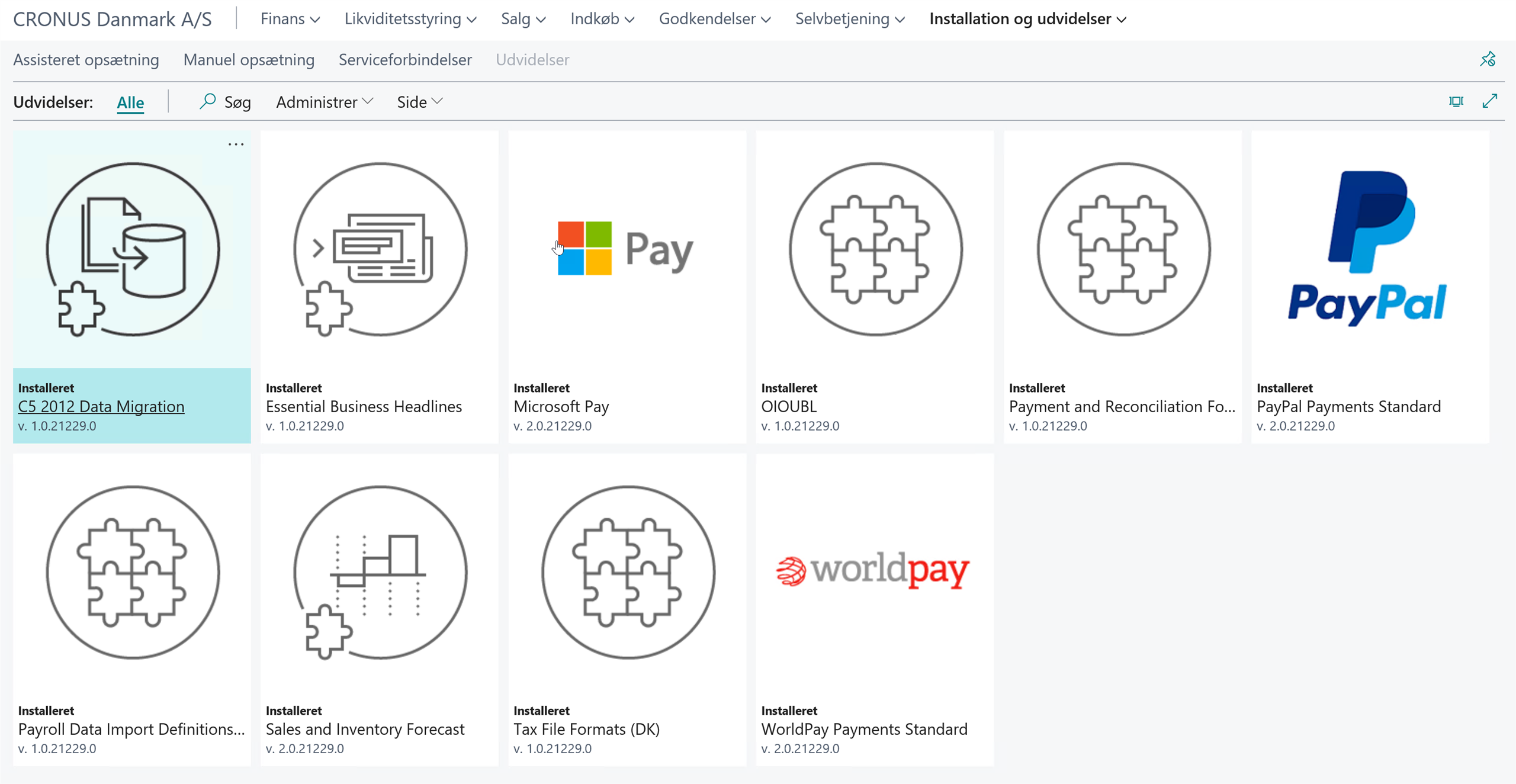The height and width of the screenshot is (784, 1516).
Task: Select the Alle filter view
Action: coord(130,102)
